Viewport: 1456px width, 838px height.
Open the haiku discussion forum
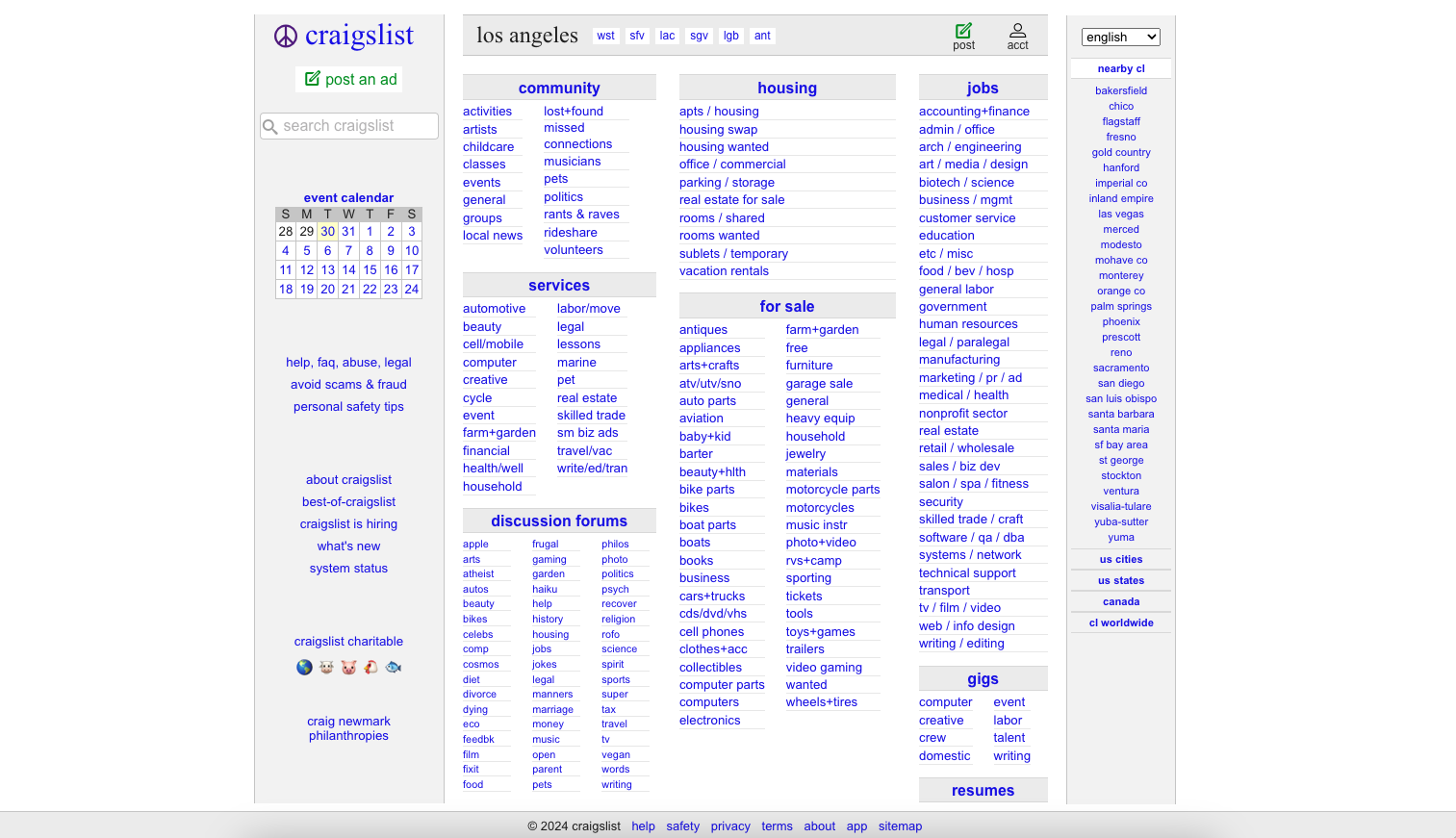click(x=545, y=590)
